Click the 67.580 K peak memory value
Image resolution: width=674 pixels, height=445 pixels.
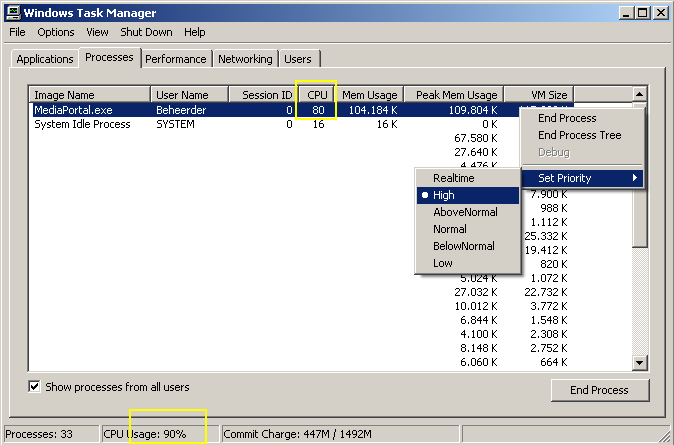click(476, 138)
